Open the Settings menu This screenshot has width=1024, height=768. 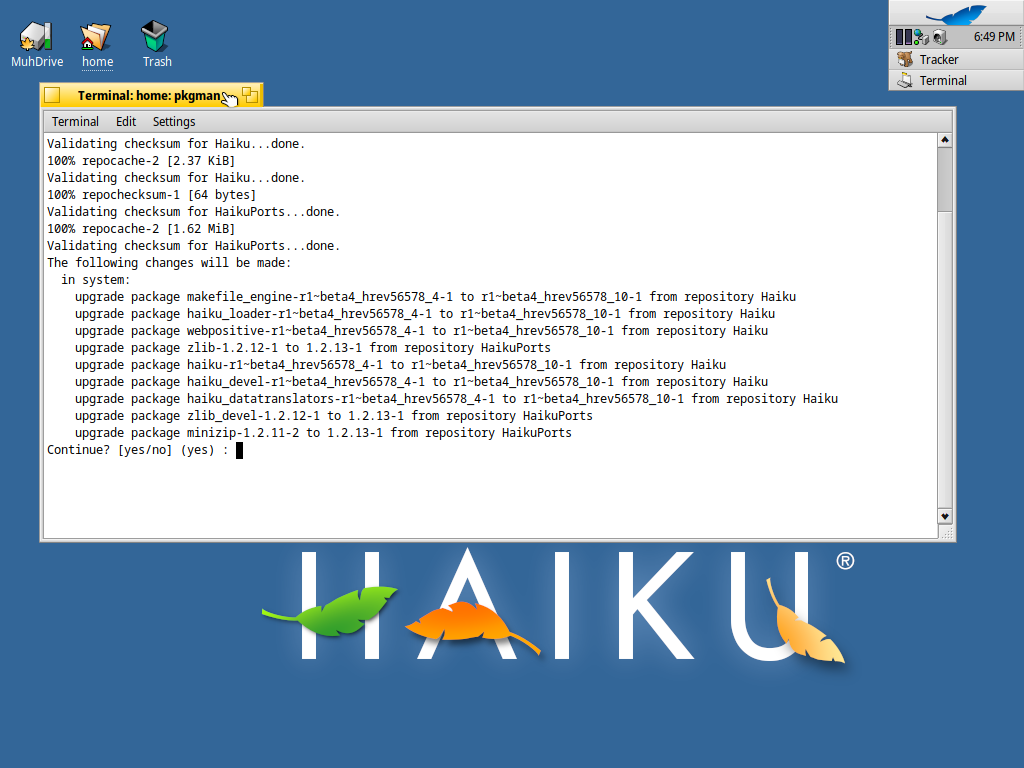click(173, 121)
